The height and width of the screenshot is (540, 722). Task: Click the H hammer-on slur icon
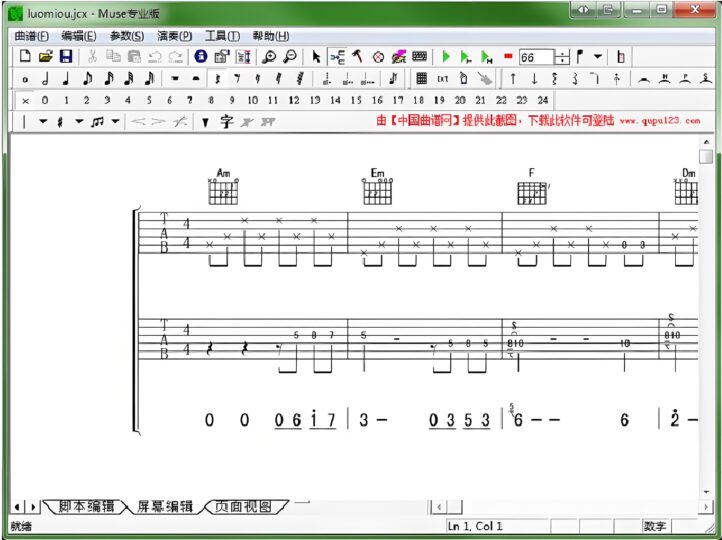coord(664,79)
